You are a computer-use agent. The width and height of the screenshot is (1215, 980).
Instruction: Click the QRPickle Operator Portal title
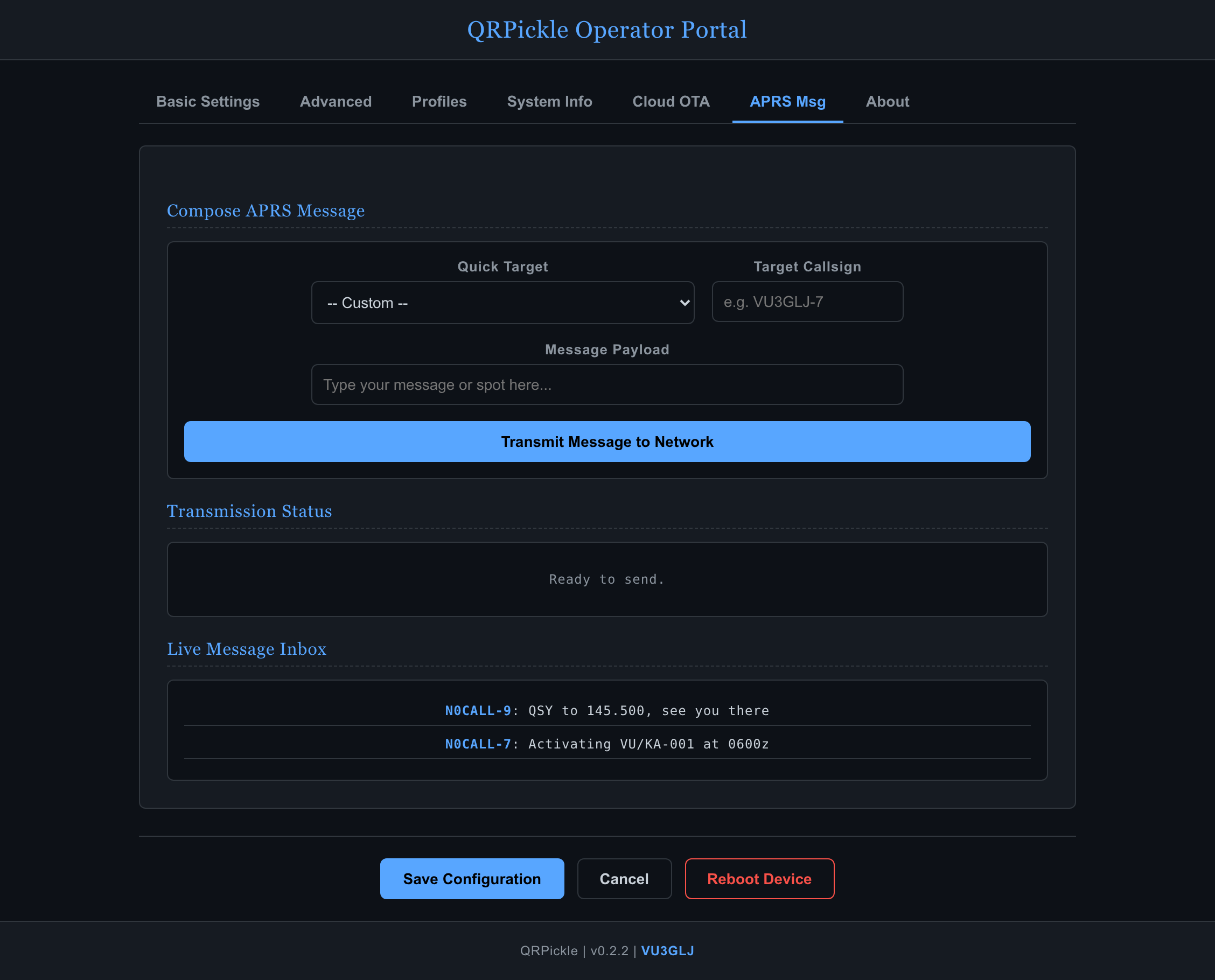(x=607, y=30)
